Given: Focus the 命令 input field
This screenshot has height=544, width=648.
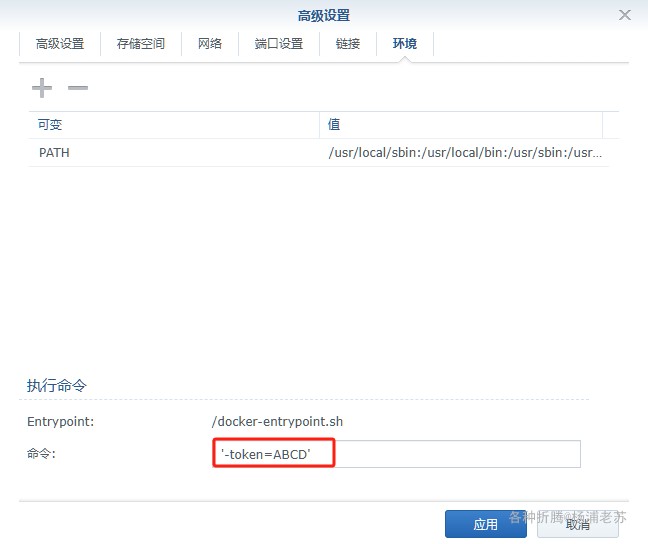Looking at the screenshot, I should (x=396, y=454).
